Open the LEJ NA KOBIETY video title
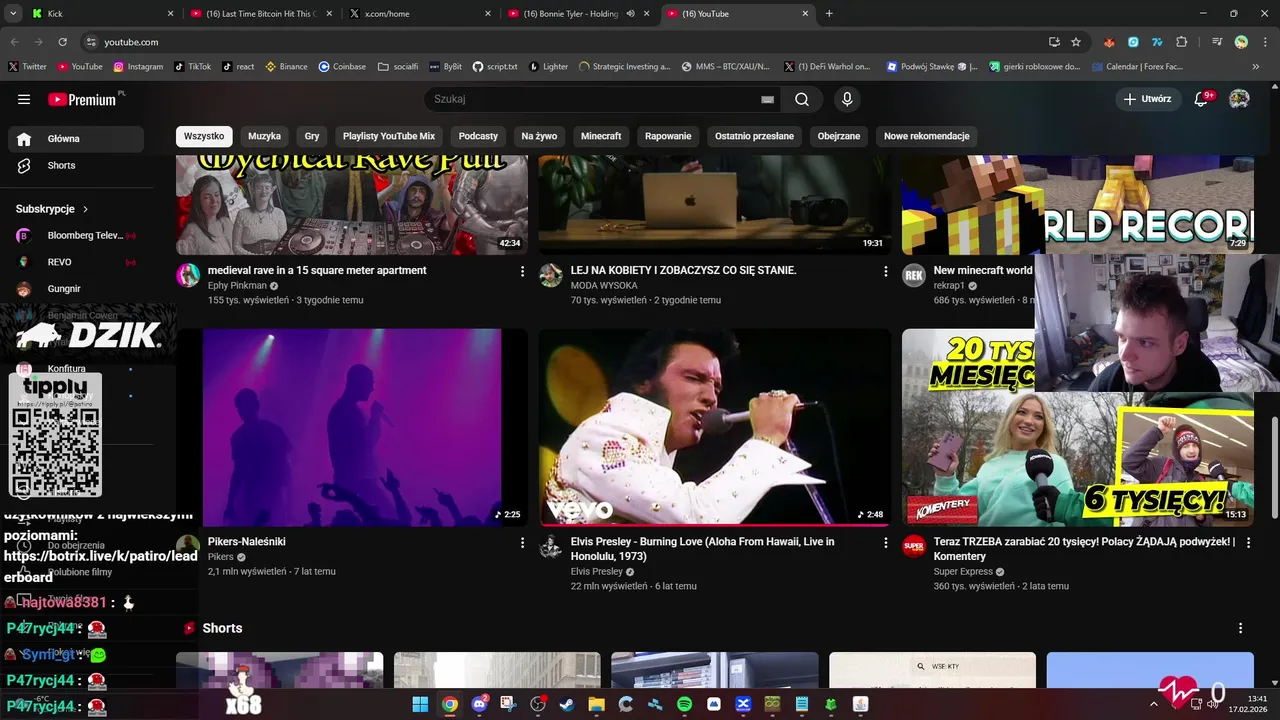Image resolution: width=1280 pixels, height=720 pixels. click(684, 270)
